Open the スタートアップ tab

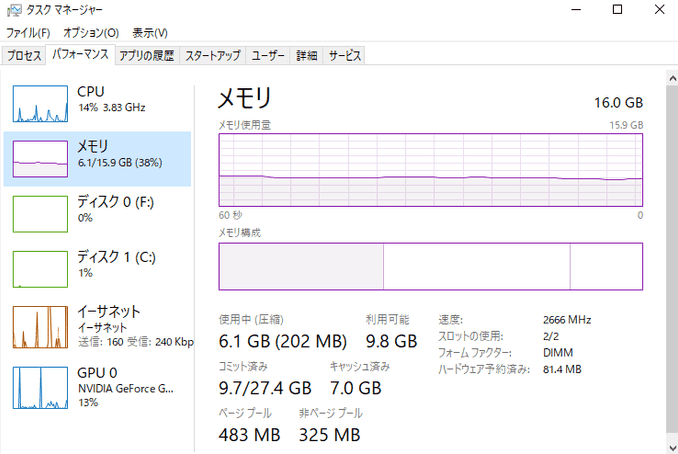[213, 55]
